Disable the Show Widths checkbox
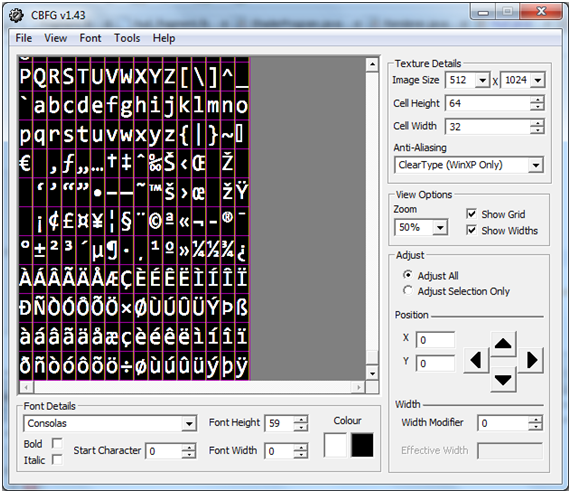571x493 pixels. point(471,230)
